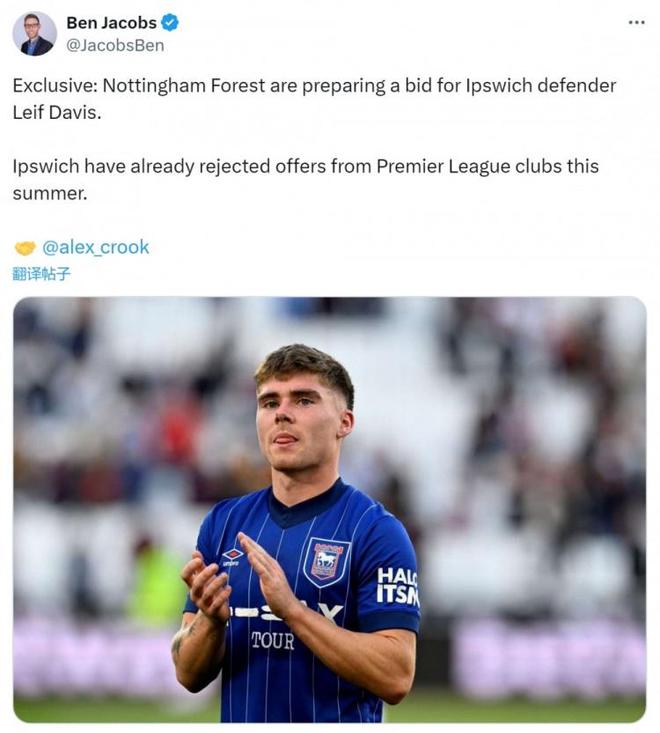Open Ben Jacobs' profile avatar

pos(35,34)
